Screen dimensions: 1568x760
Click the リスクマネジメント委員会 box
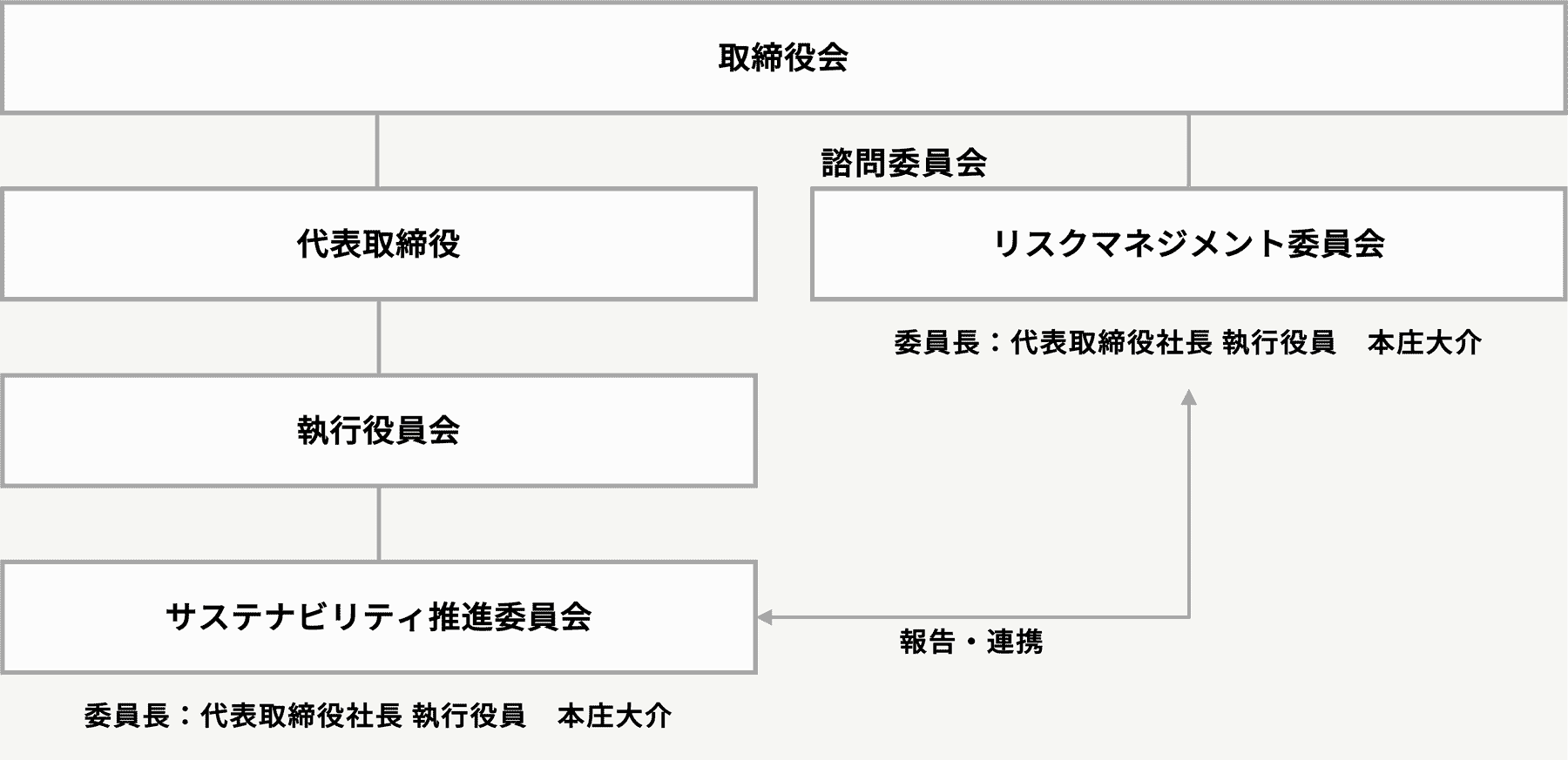1189,244
